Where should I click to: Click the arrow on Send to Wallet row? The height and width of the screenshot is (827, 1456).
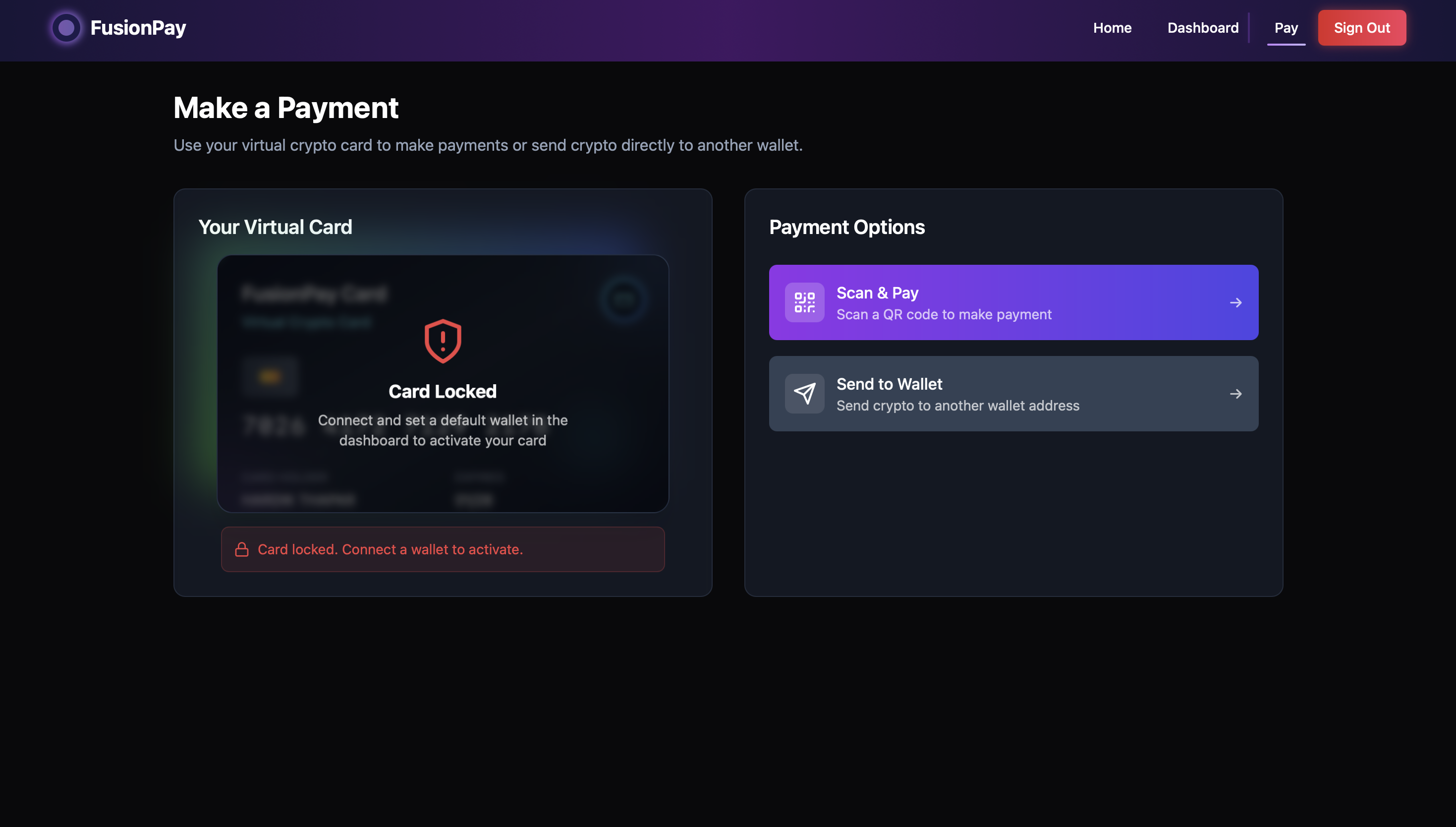point(1235,394)
